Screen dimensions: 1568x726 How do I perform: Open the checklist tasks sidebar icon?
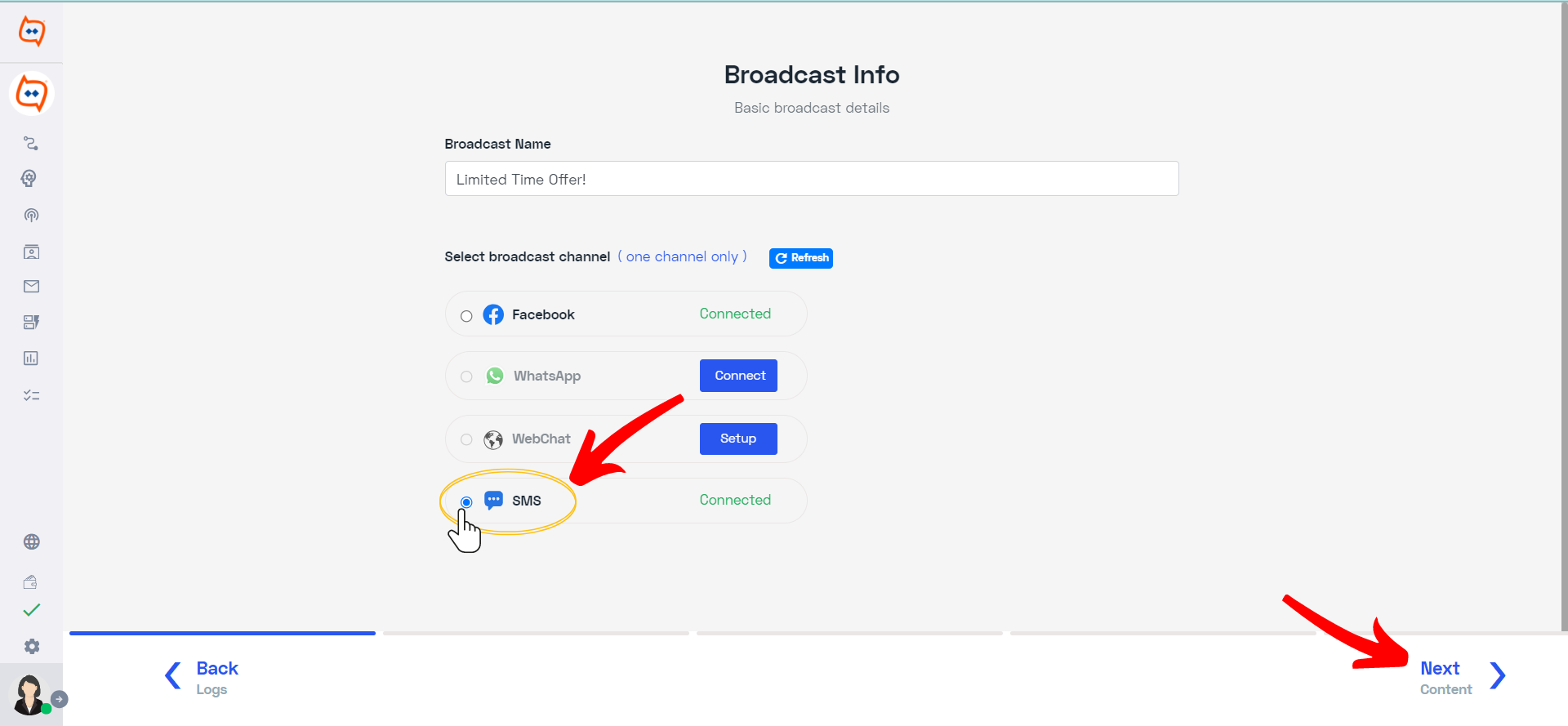(31, 395)
